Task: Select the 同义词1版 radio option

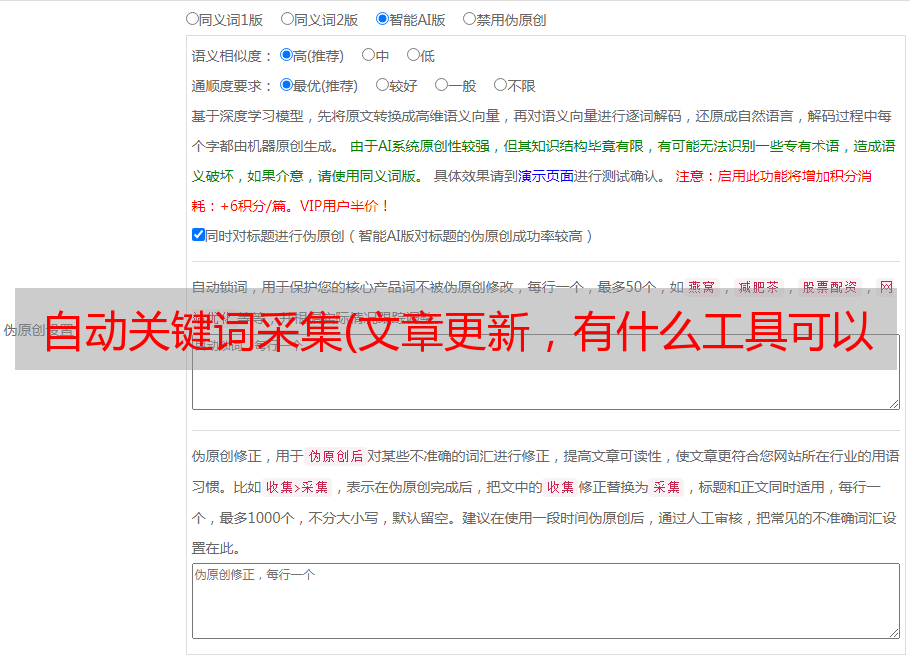Action: pos(192,19)
